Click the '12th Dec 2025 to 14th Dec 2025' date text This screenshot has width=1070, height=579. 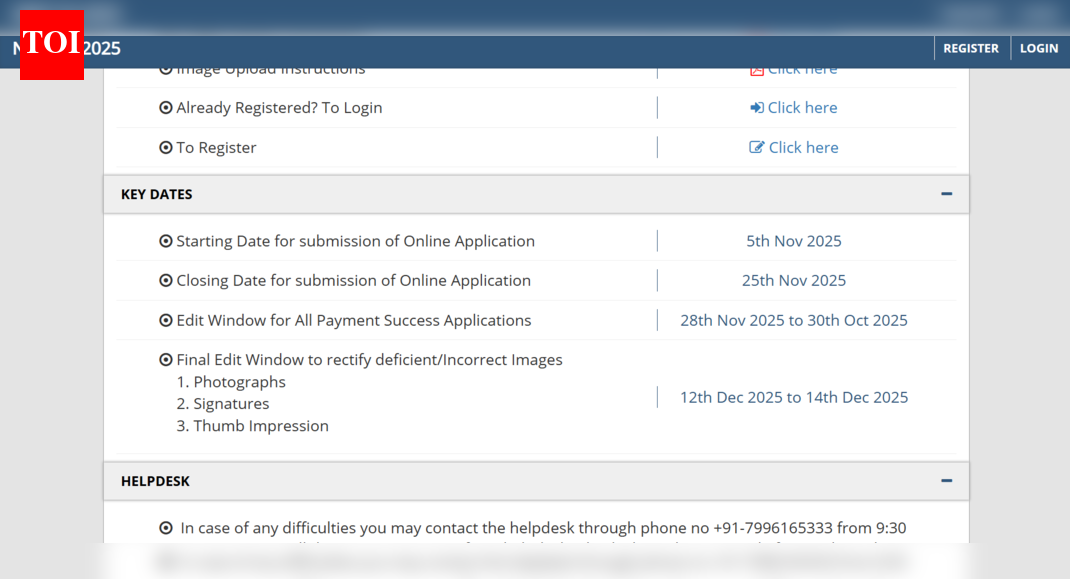pos(794,397)
